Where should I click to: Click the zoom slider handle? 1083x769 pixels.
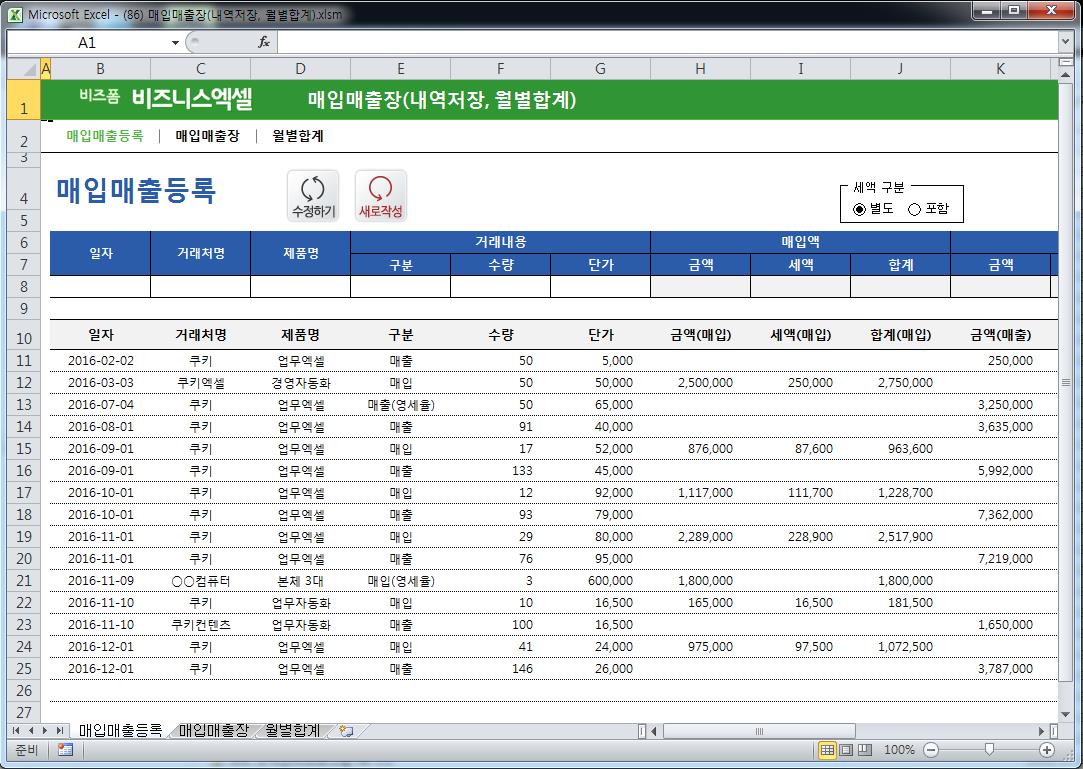989,750
